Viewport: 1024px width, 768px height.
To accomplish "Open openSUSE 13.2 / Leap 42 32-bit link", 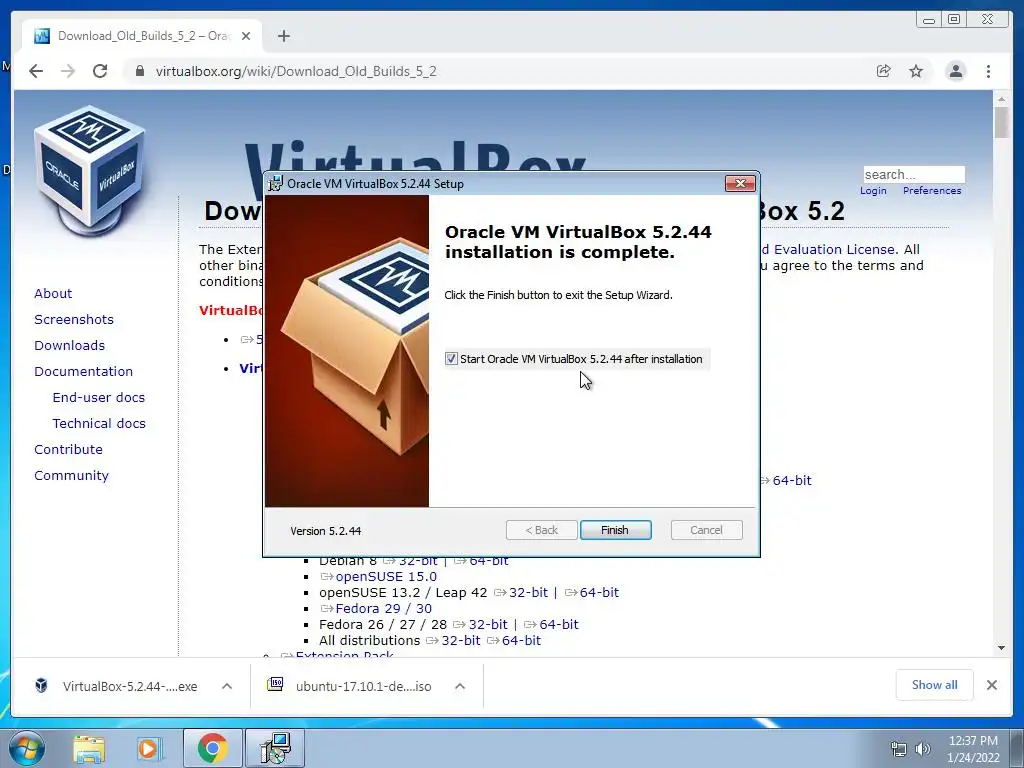I will (x=528, y=592).
